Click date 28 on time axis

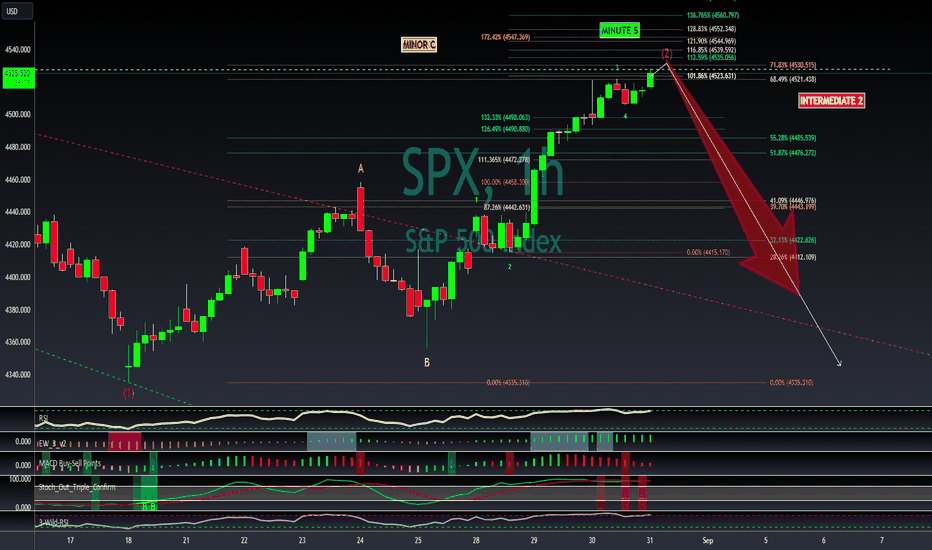(476, 540)
